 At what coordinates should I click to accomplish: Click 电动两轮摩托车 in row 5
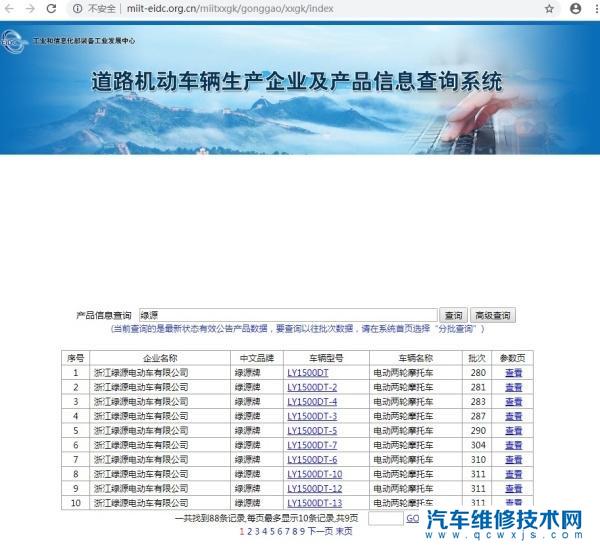[403, 431]
